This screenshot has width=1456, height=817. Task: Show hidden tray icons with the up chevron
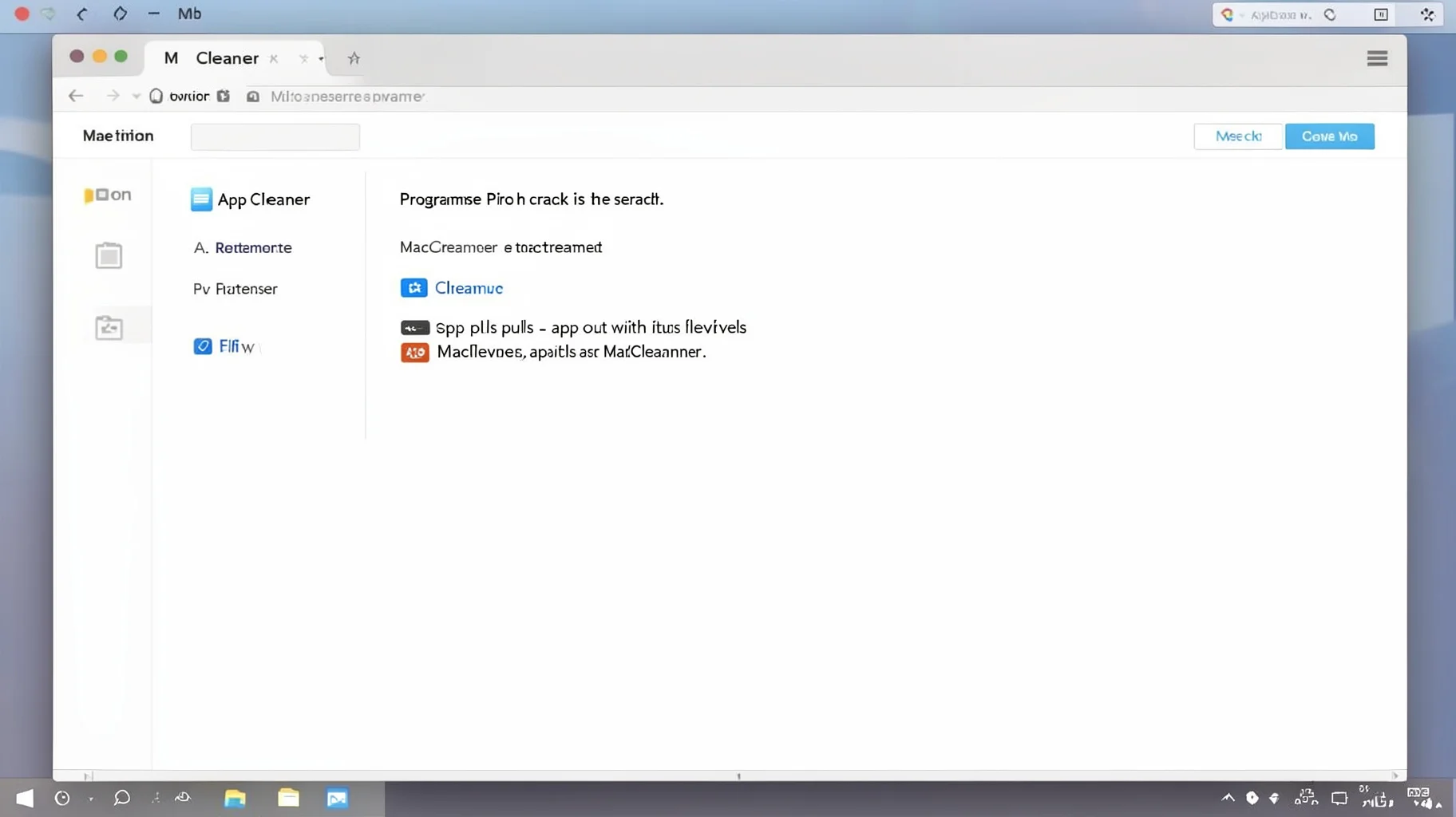pos(1228,798)
